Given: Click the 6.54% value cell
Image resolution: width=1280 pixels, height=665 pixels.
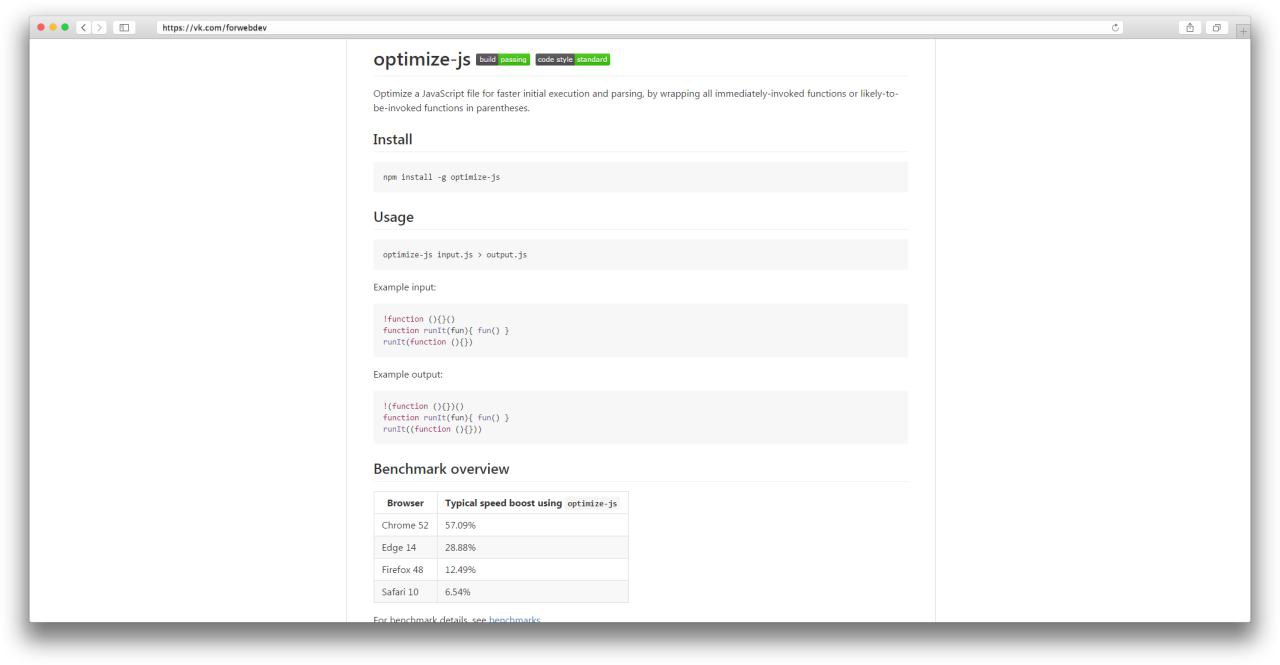Looking at the screenshot, I should [x=532, y=591].
